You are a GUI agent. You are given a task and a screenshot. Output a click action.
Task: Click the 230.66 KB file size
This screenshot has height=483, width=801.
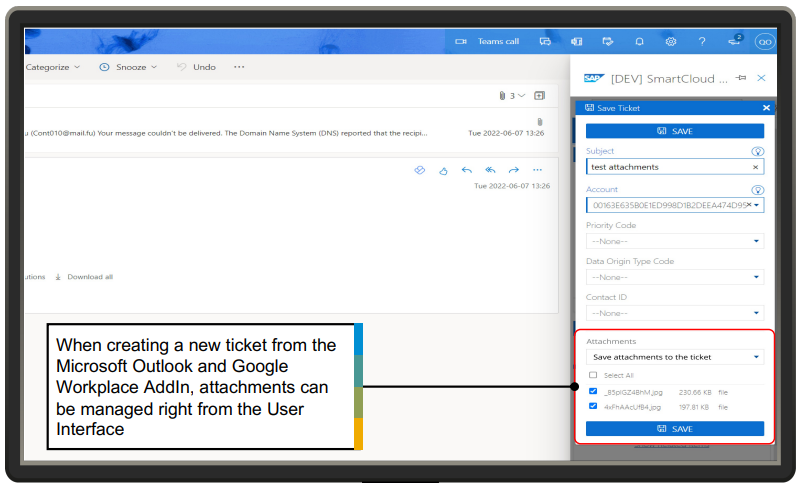tap(695, 393)
